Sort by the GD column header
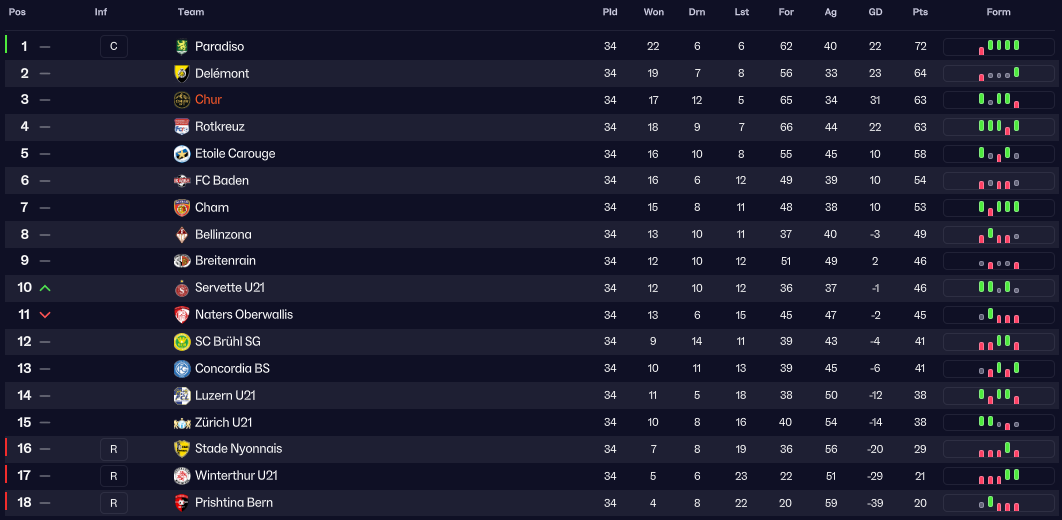The image size is (1062, 520). click(875, 12)
